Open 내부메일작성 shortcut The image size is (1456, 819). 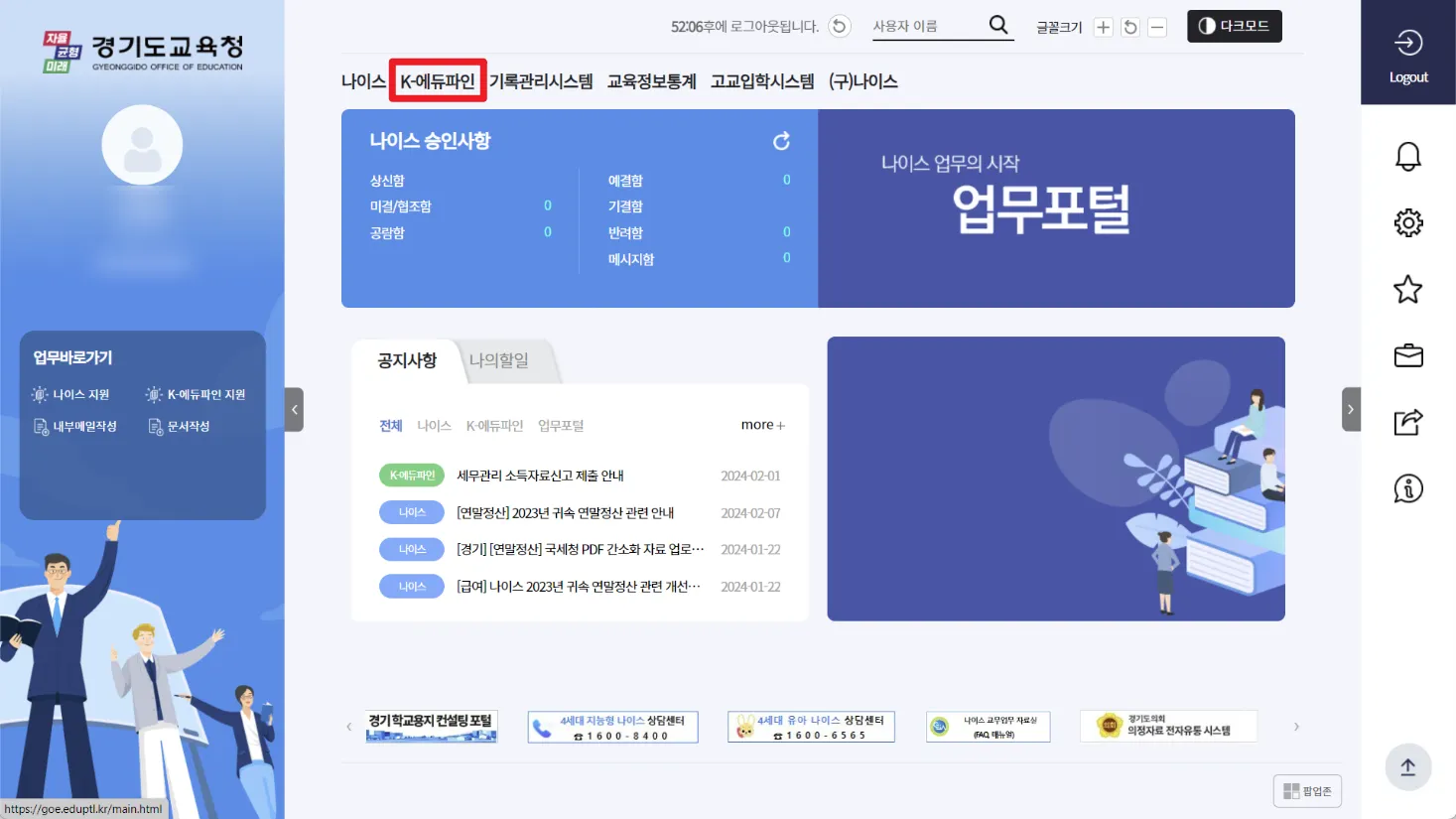tap(75, 426)
